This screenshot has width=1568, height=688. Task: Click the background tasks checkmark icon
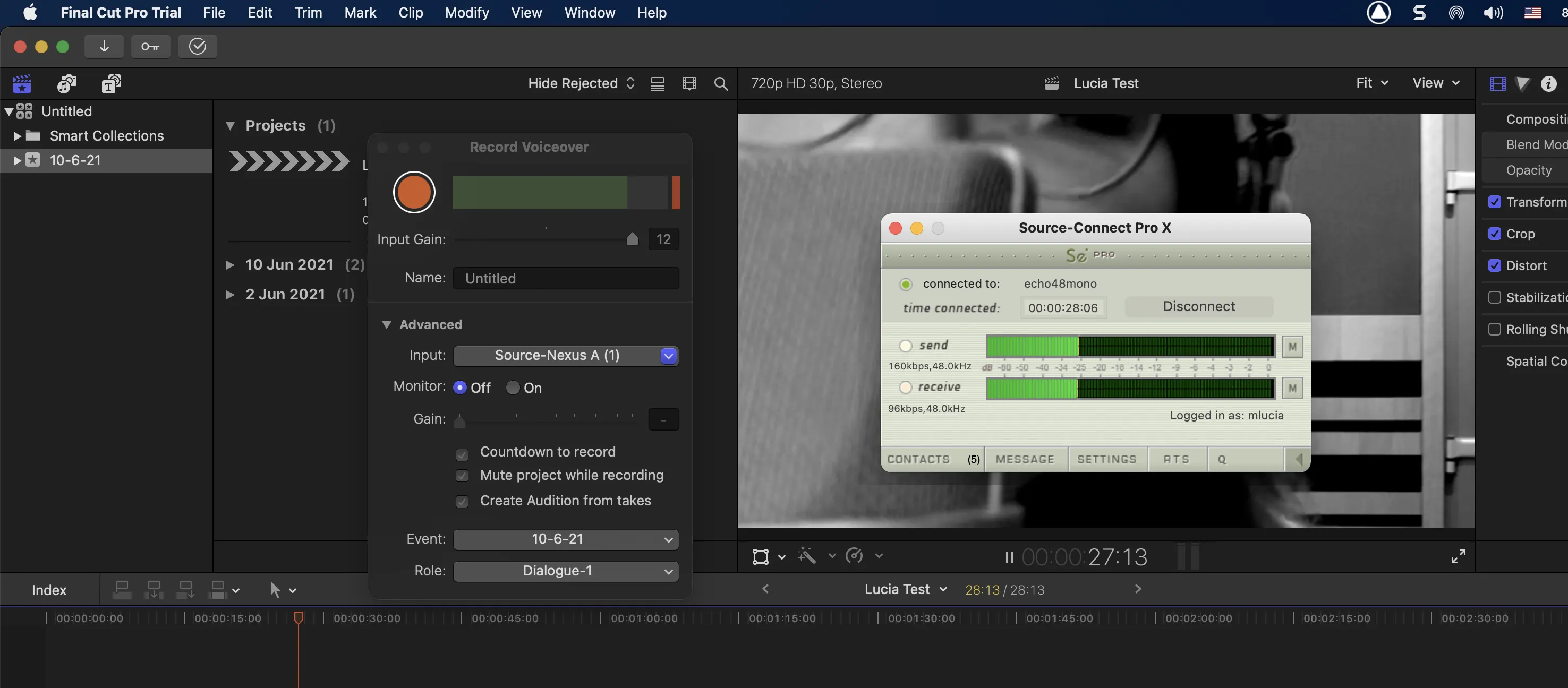(197, 46)
